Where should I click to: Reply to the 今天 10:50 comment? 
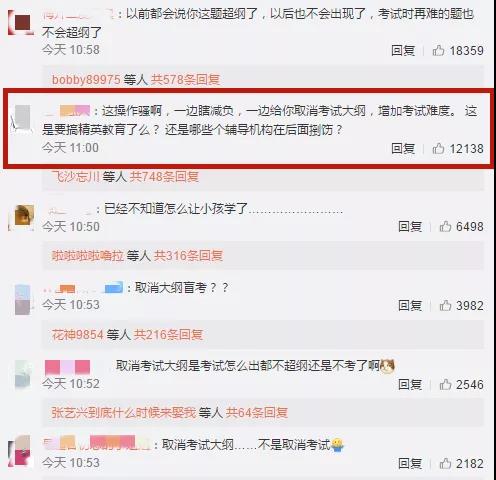(x=410, y=226)
